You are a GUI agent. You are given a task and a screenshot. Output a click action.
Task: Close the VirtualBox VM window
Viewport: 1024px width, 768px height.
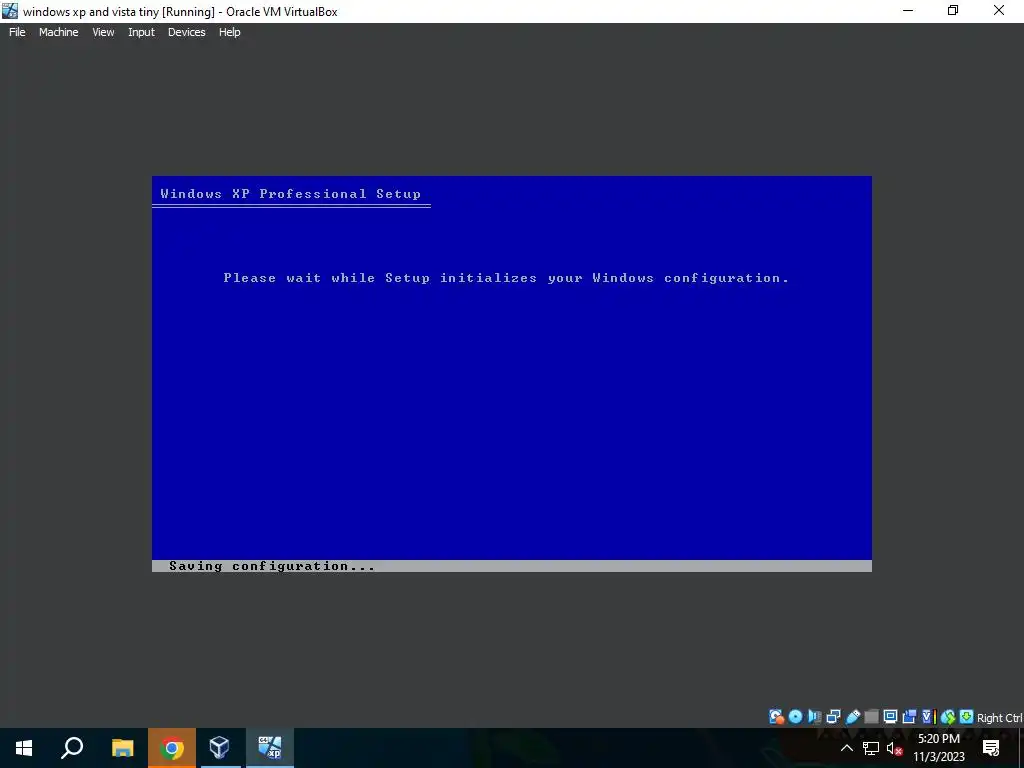click(999, 10)
